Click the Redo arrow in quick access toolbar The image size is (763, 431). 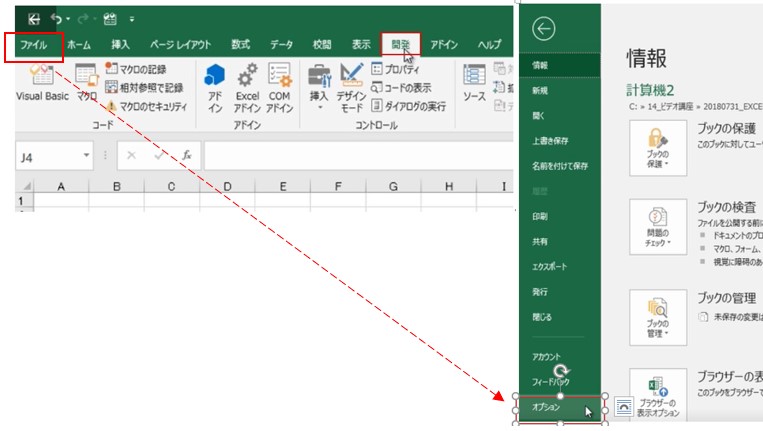[83, 19]
